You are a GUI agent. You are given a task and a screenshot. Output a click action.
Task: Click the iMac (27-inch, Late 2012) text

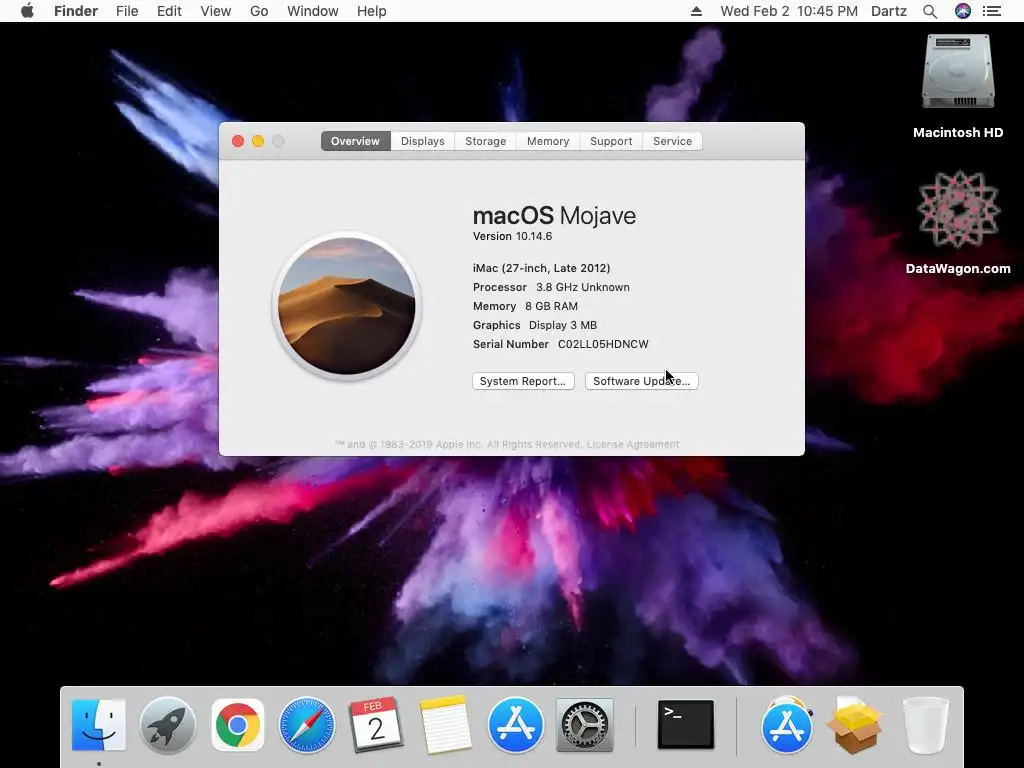pyautogui.click(x=541, y=268)
